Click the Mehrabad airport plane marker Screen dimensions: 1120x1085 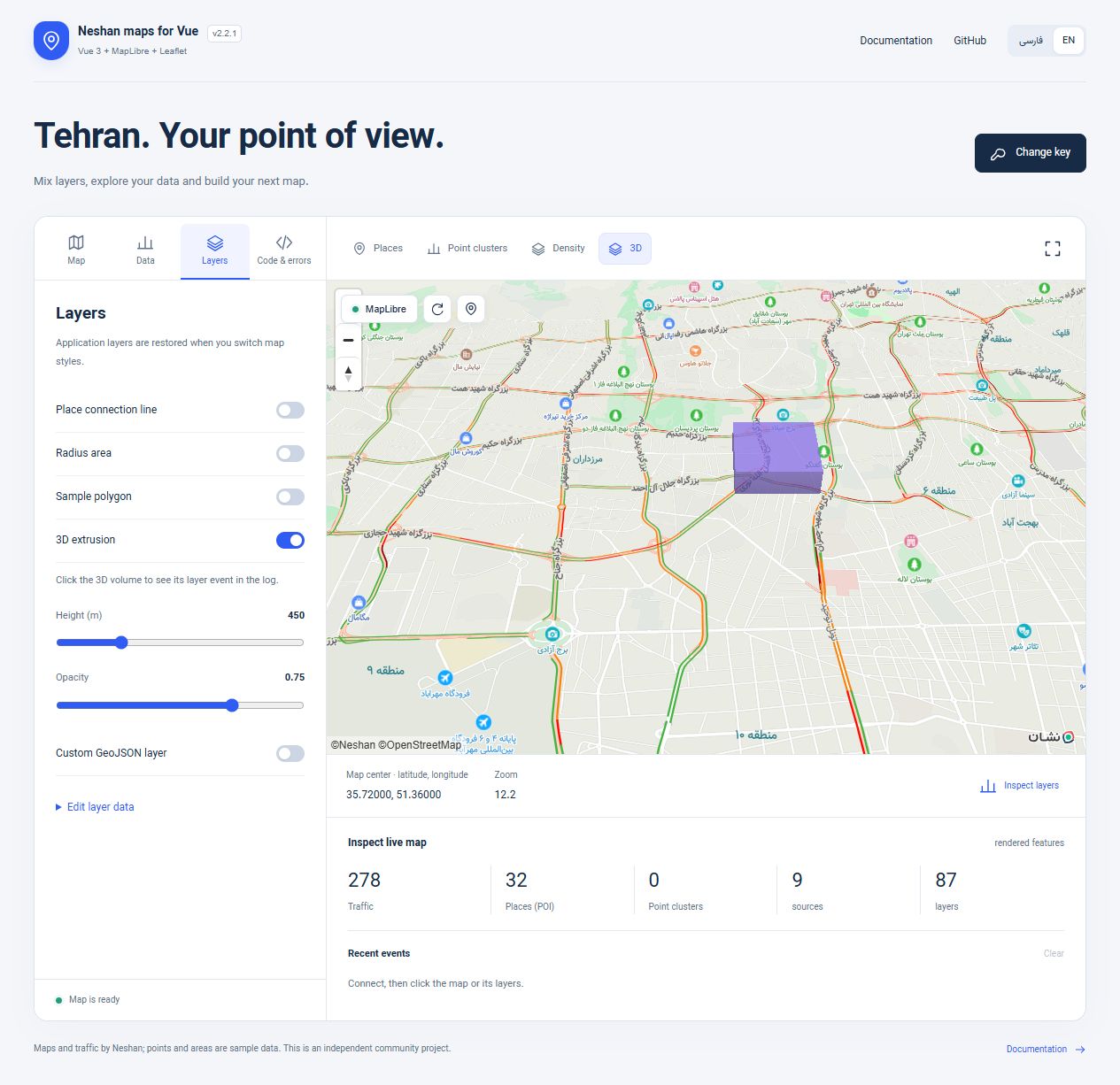point(445,678)
